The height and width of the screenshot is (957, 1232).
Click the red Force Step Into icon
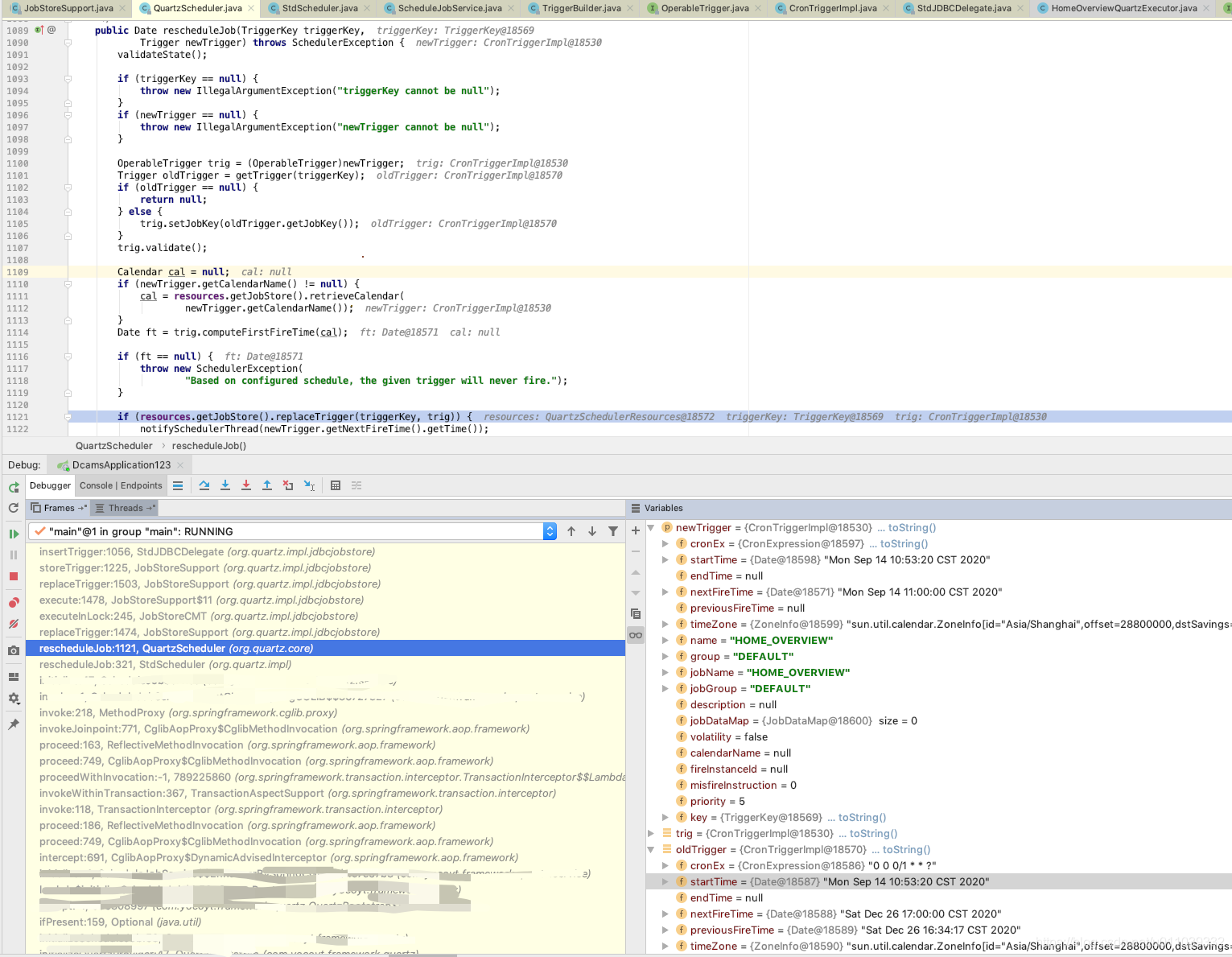coord(246,485)
